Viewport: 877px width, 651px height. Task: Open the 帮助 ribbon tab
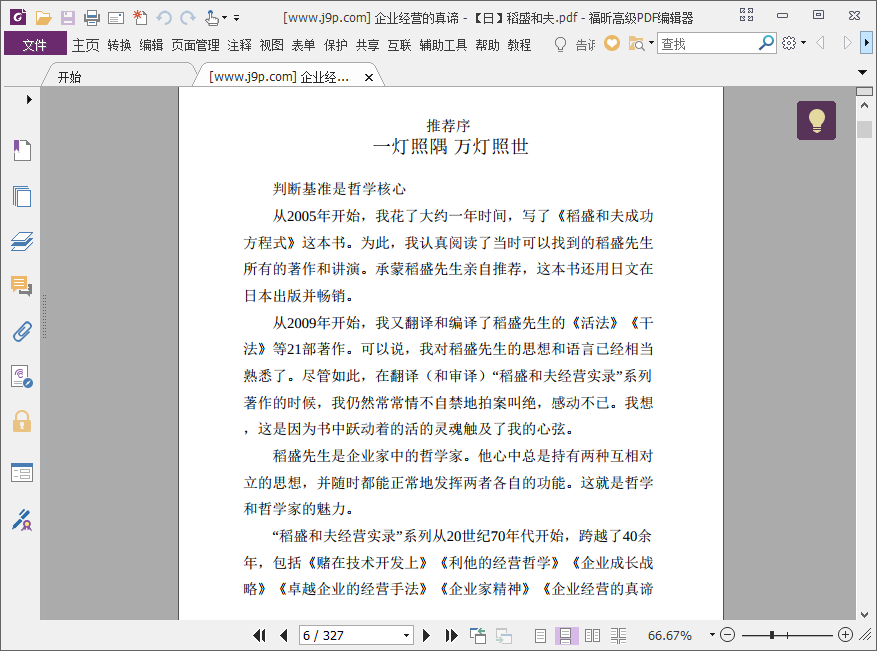(x=487, y=45)
